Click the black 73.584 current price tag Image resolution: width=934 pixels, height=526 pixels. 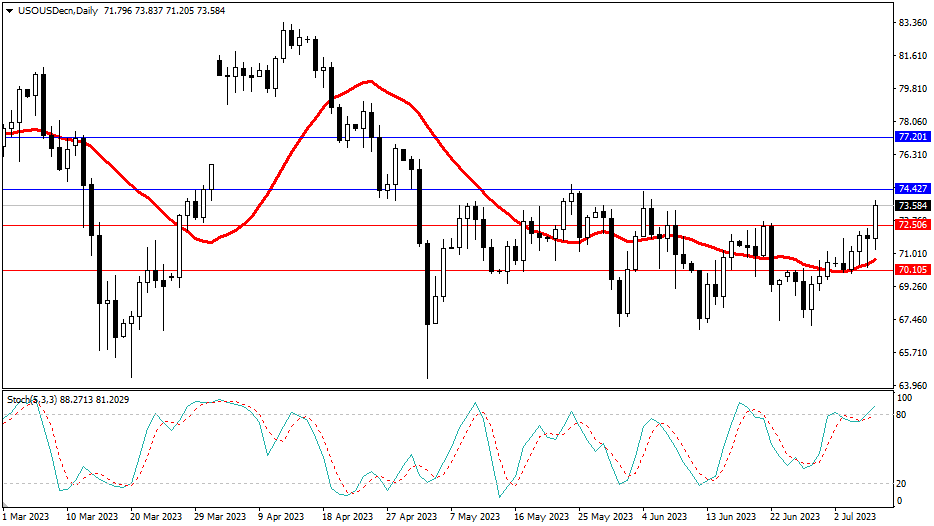pyautogui.click(x=914, y=206)
